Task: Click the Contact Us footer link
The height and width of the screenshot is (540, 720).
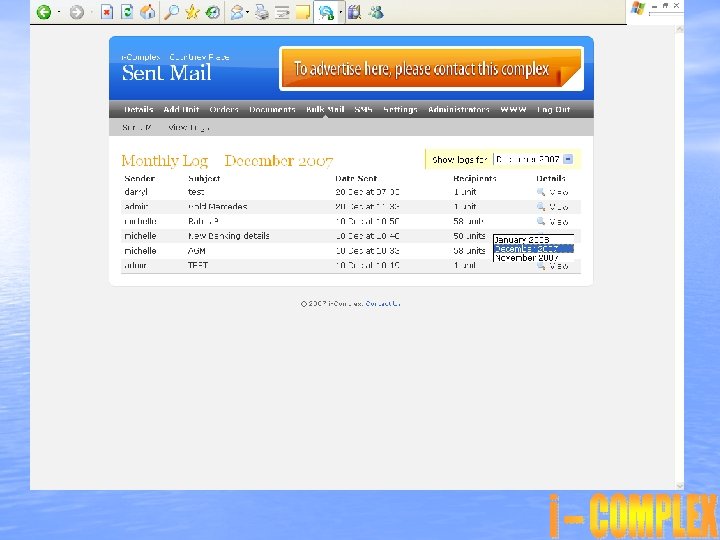Action: 382,304
